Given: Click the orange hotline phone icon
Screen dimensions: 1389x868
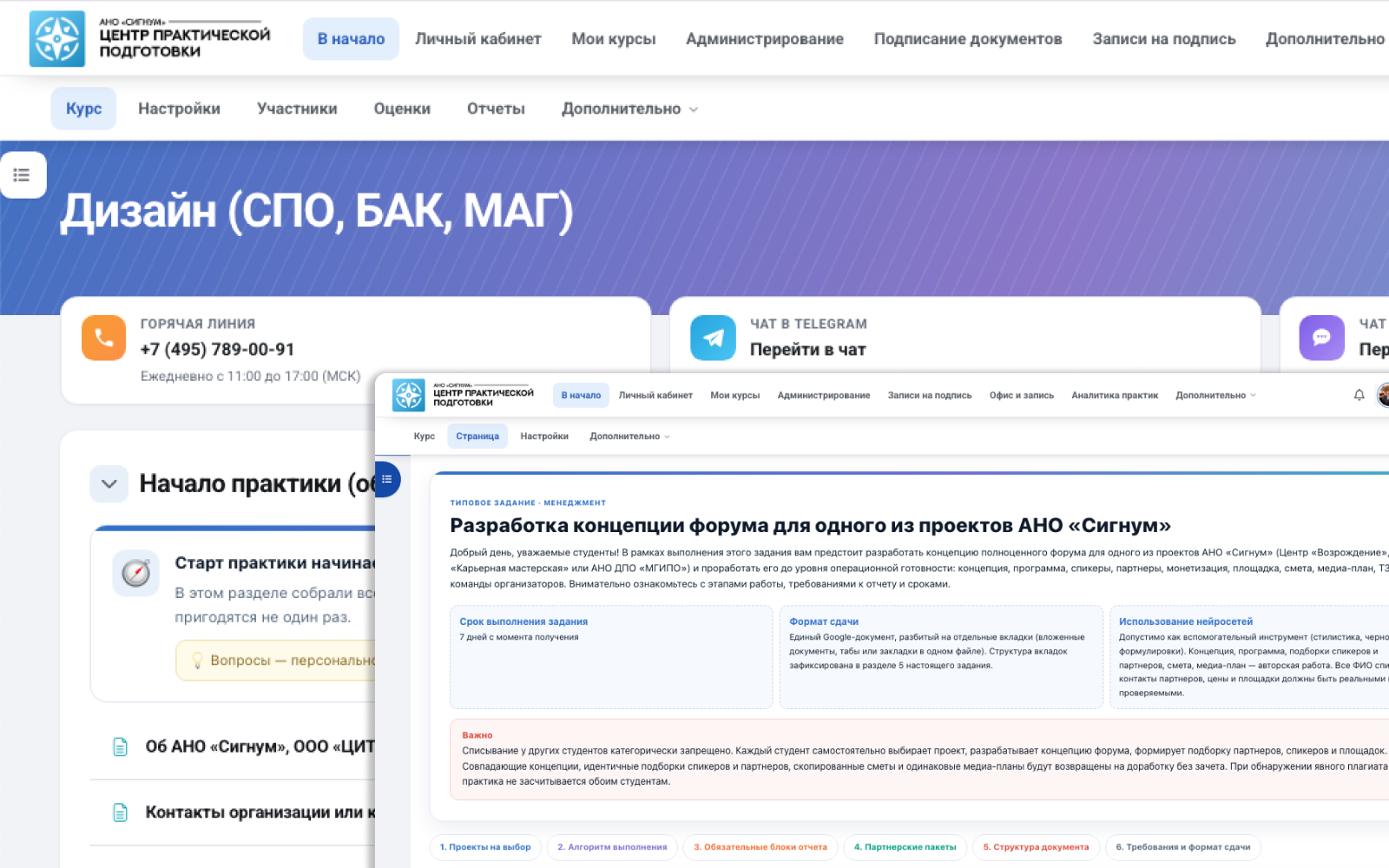Looking at the screenshot, I should (103, 338).
